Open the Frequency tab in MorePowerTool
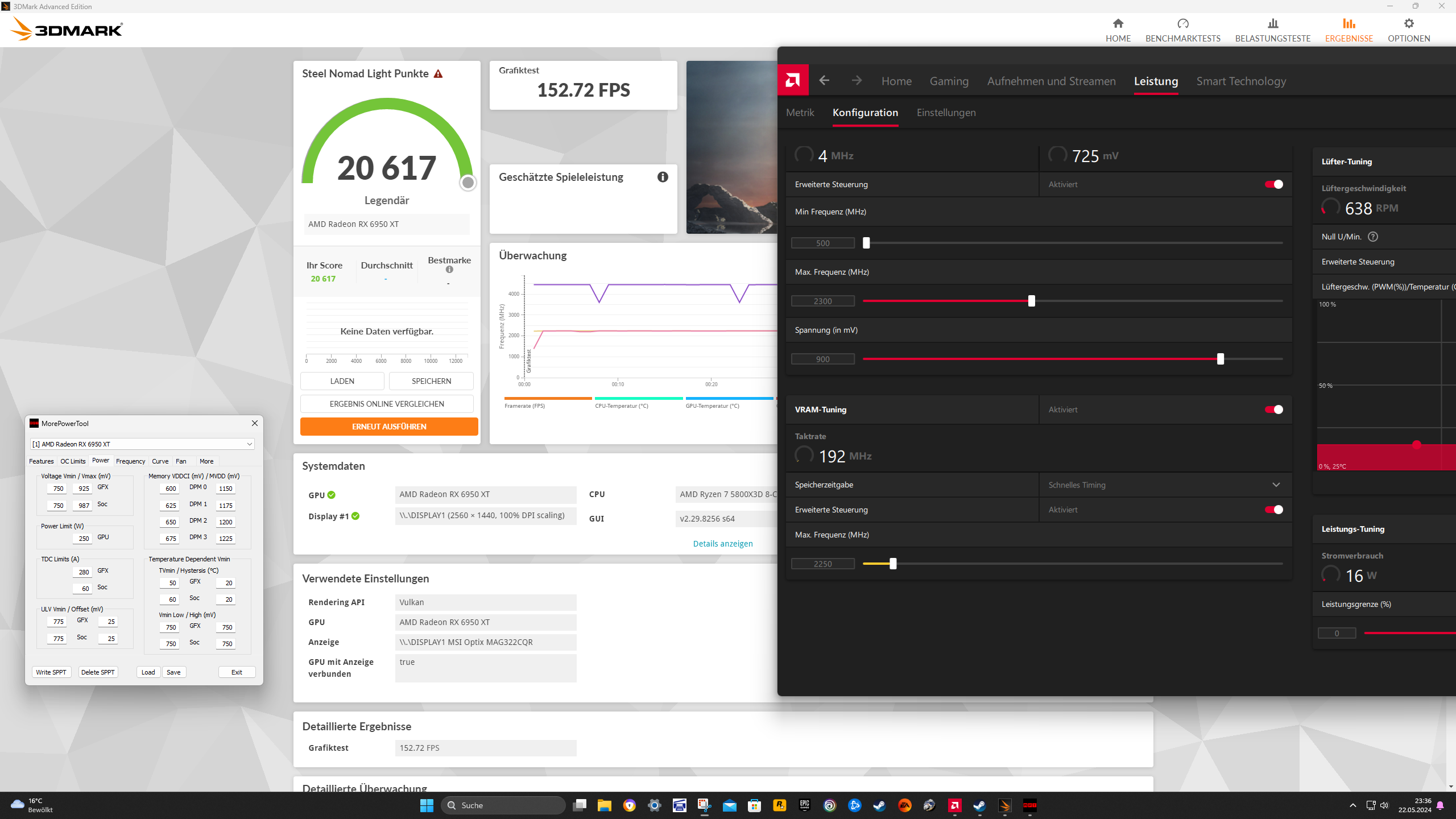1456x819 pixels. coord(130,461)
